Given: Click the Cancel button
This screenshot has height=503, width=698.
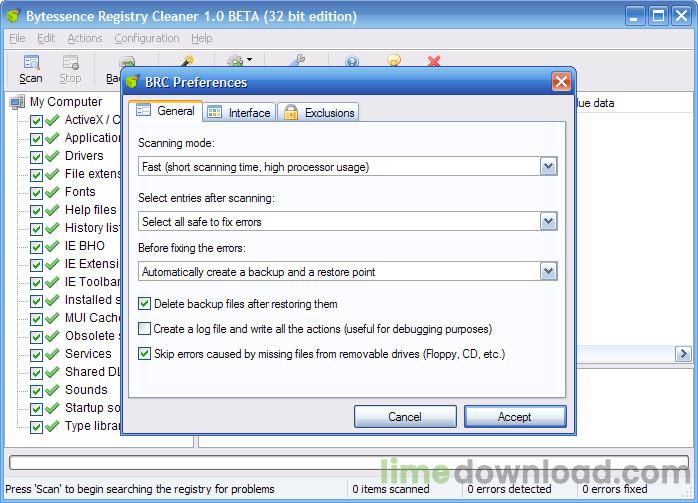Looking at the screenshot, I should [x=405, y=417].
